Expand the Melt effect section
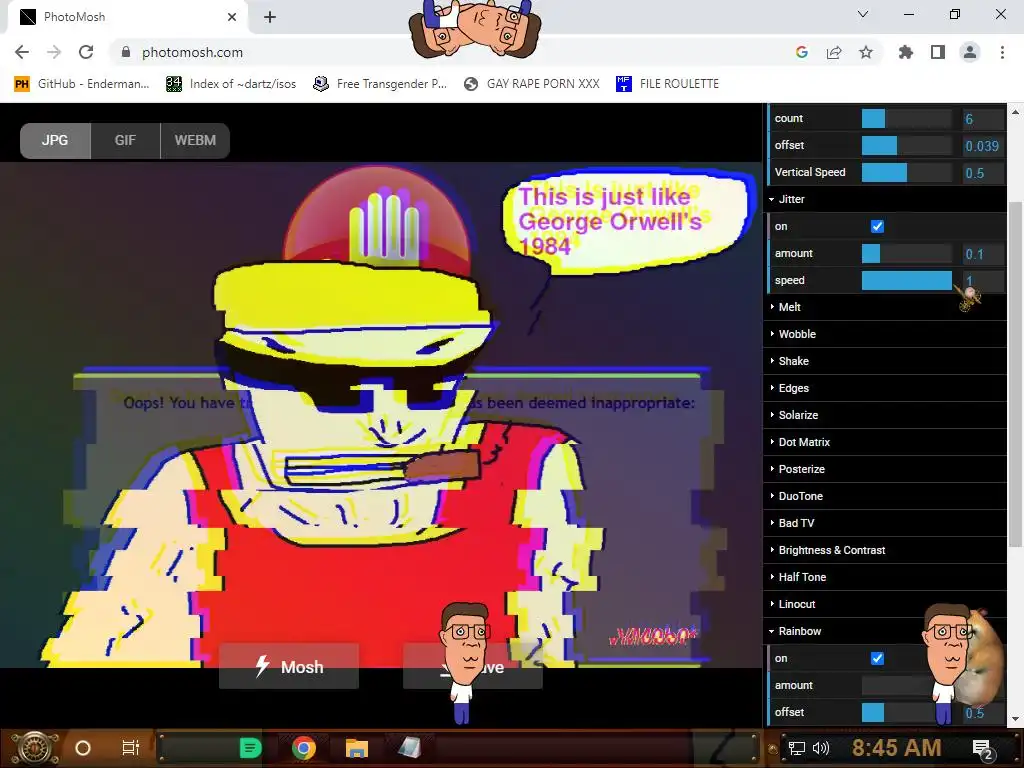The image size is (1024, 768). click(x=884, y=307)
